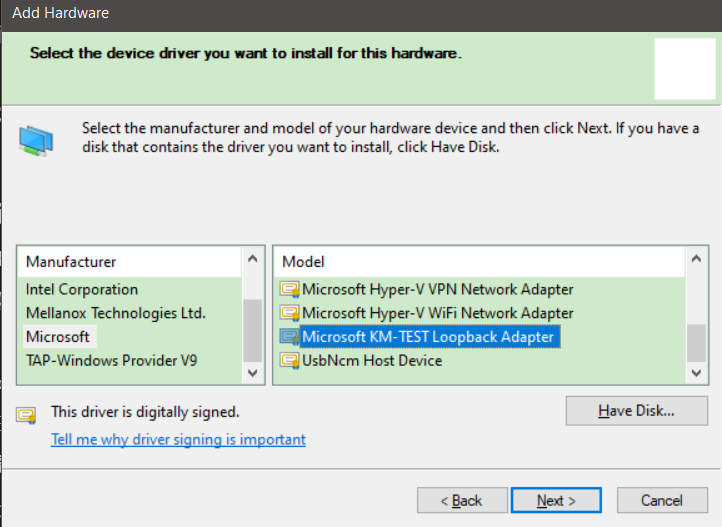Screen dimensions: 722x527
Task: Click the digitally signed driver certificate icon
Action: coord(27,413)
